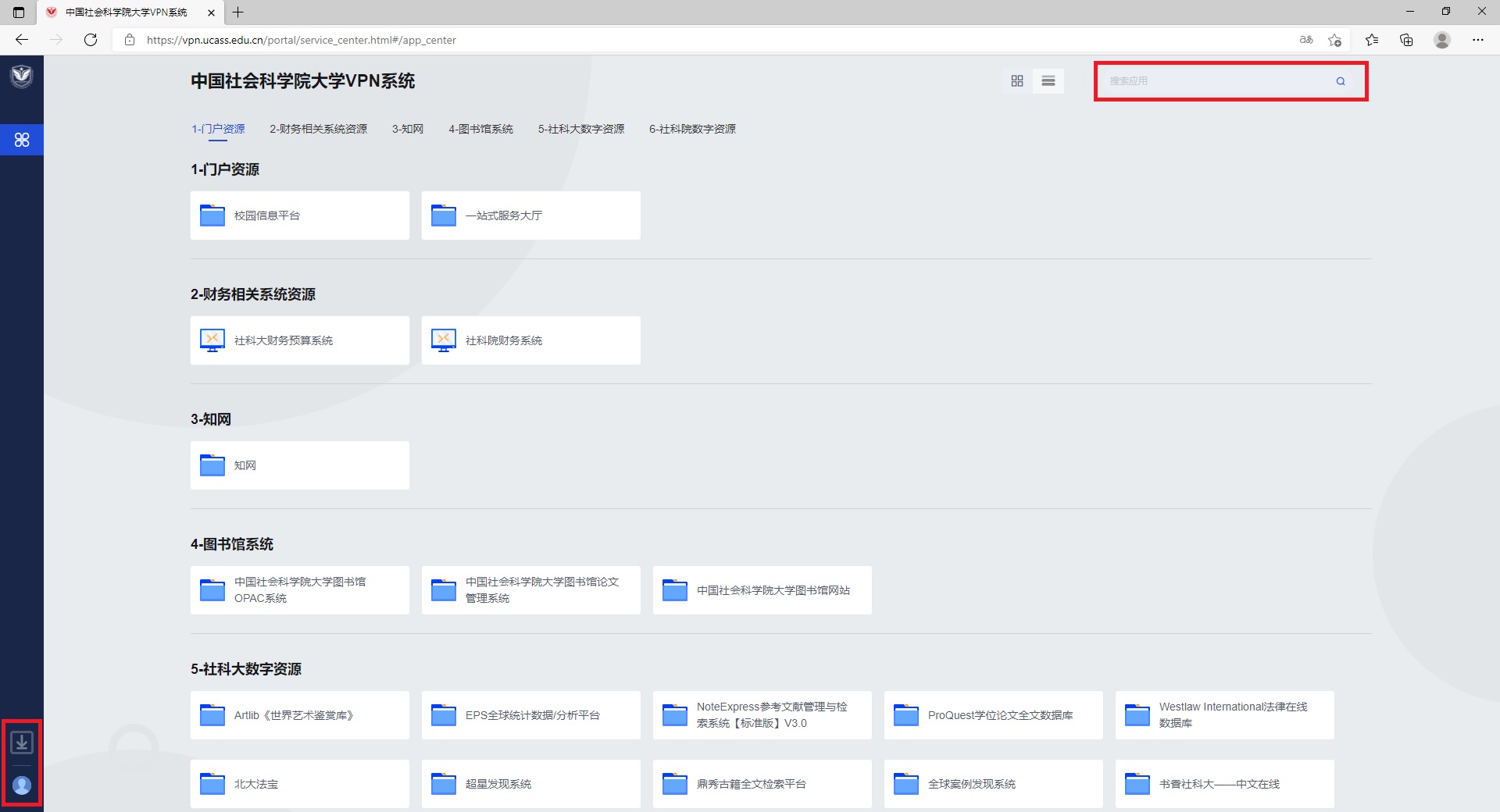Open Westlaw International folder icon
Screen dimensions: 1500x812
(1137, 715)
